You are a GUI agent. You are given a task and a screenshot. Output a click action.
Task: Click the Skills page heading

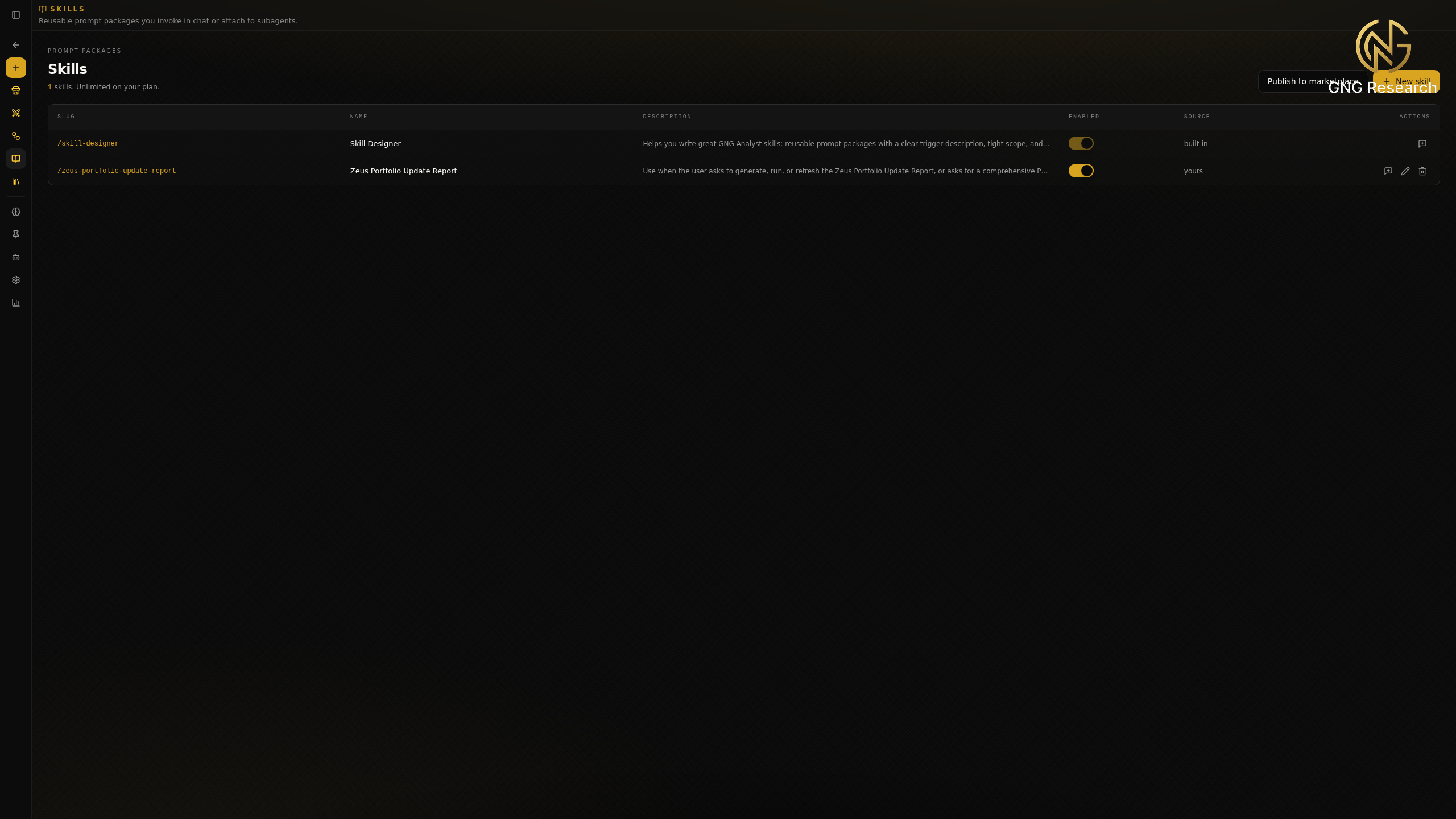(68, 69)
